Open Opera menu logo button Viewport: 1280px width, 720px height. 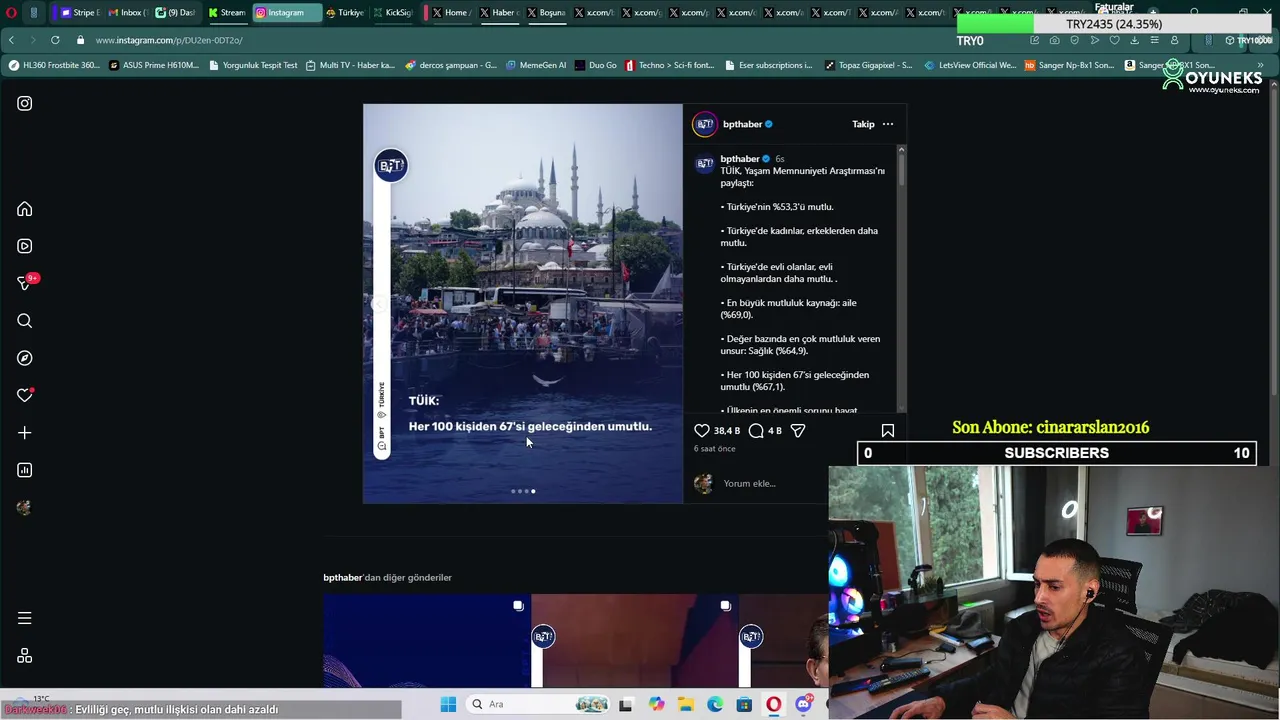point(11,13)
